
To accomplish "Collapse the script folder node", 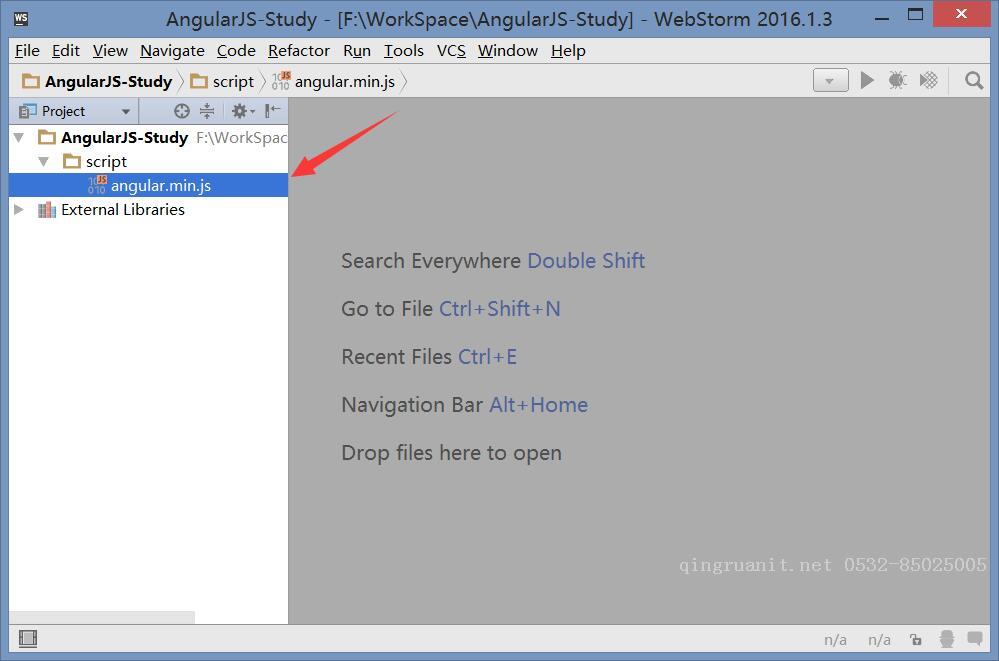I will pos(43,161).
